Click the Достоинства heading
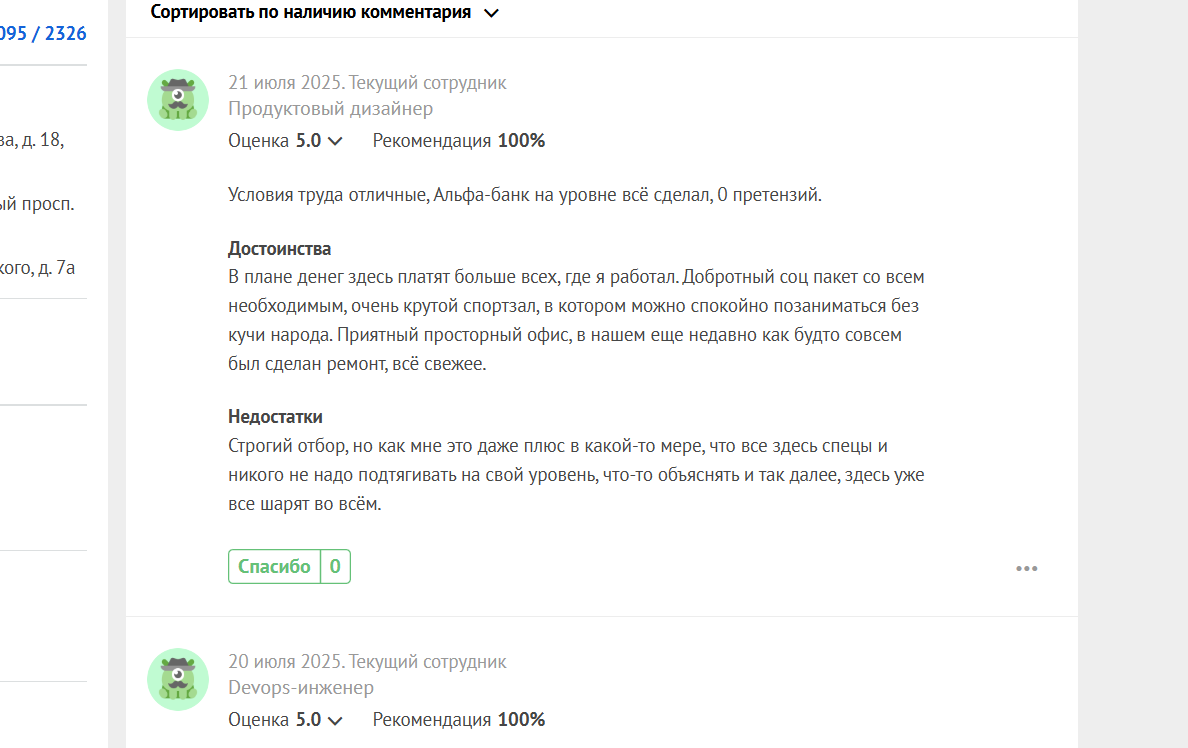The height and width of the screenshot is (748, 1188). pos(280,249)
